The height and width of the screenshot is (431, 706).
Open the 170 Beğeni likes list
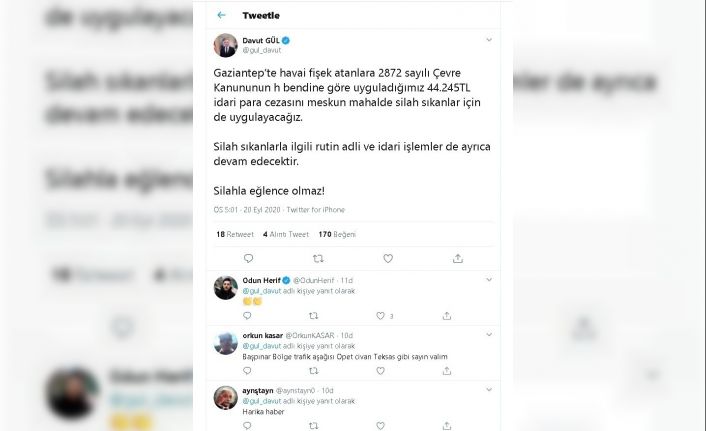click(x=337, y=234)
